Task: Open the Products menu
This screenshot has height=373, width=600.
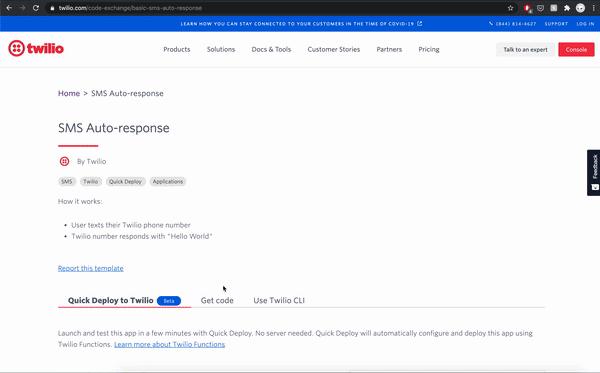Action: (x=177, y=49)
